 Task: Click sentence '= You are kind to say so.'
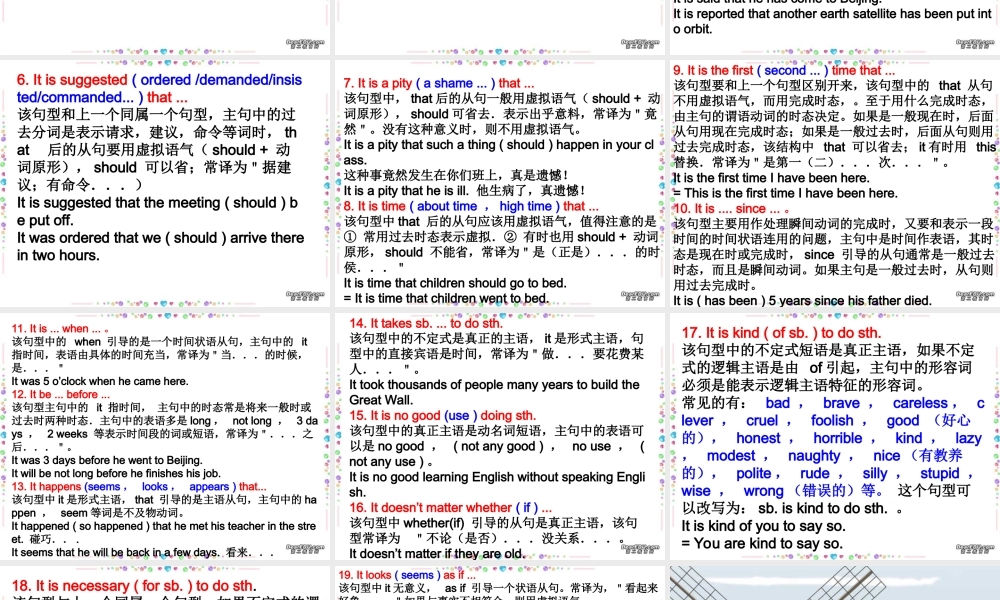tap(761, 544)
